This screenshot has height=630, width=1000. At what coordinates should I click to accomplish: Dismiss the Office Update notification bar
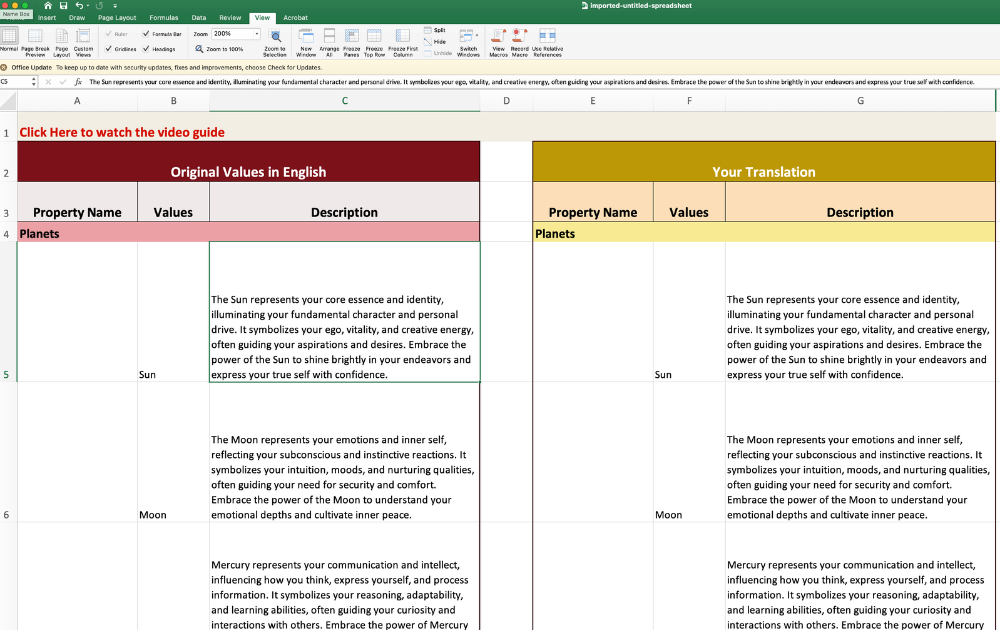[4, 67]
